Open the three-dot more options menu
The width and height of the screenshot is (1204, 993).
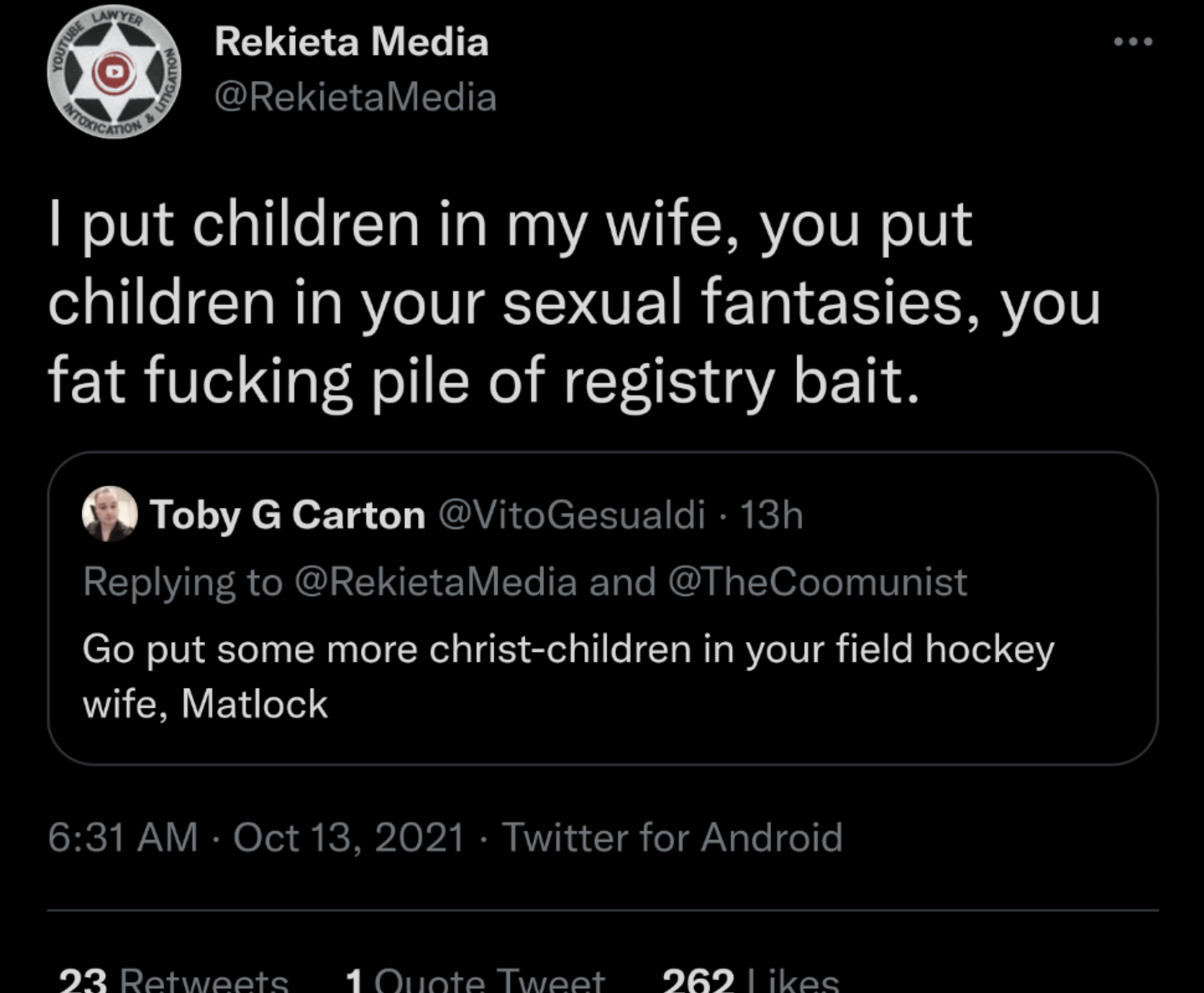1133,42
